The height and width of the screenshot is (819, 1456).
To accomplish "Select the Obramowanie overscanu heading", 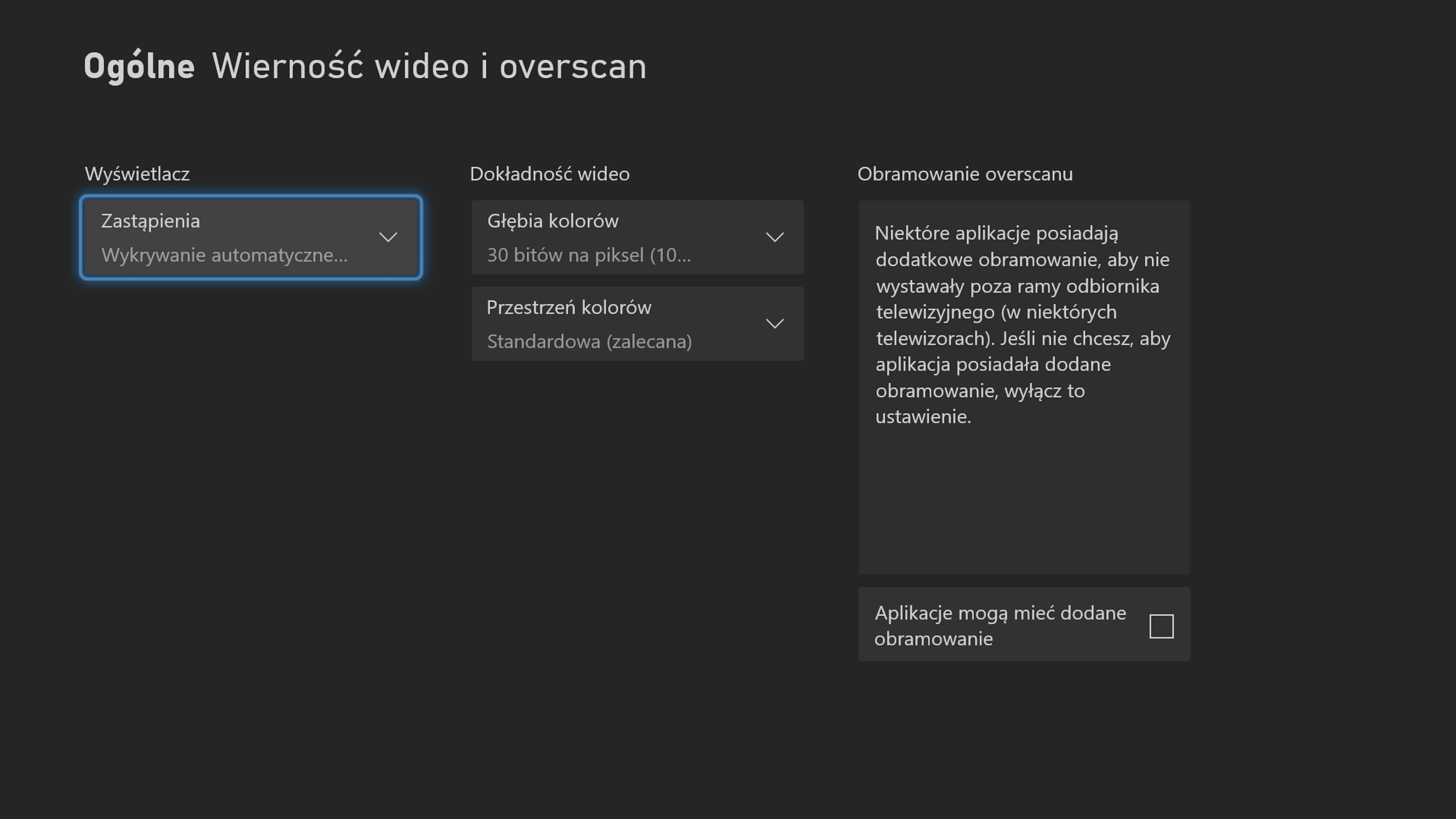I will point(965,174).
